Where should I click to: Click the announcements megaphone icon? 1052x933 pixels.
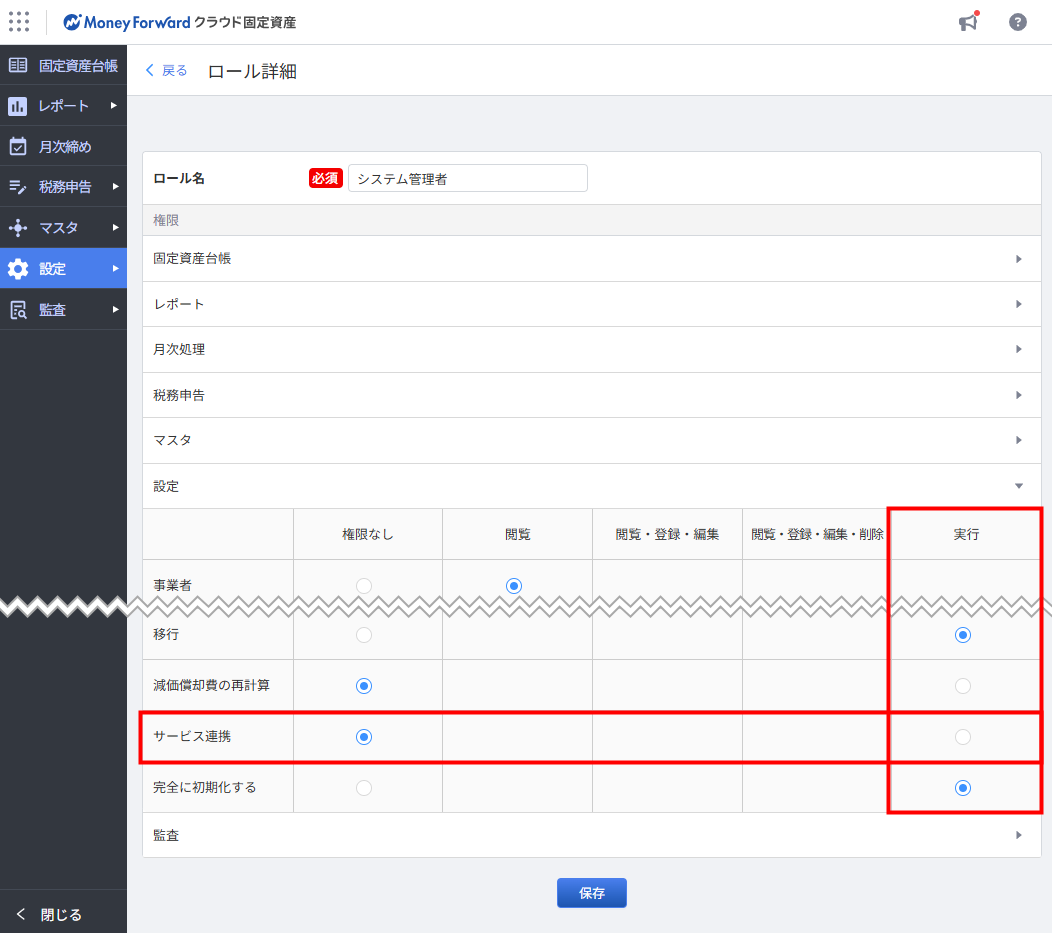pyautogui.click(x=967, y=22)
